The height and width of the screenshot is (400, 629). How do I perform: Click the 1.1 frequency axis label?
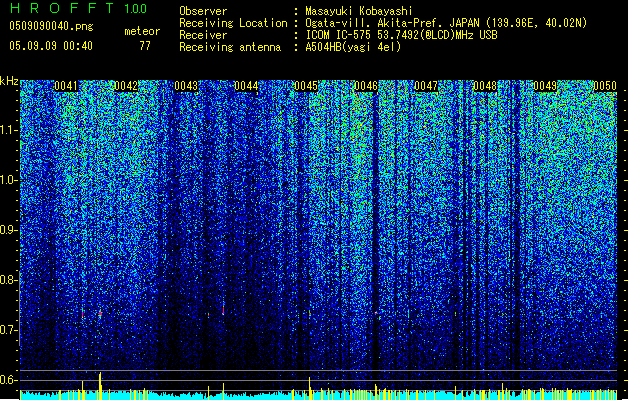pos(9,130)
